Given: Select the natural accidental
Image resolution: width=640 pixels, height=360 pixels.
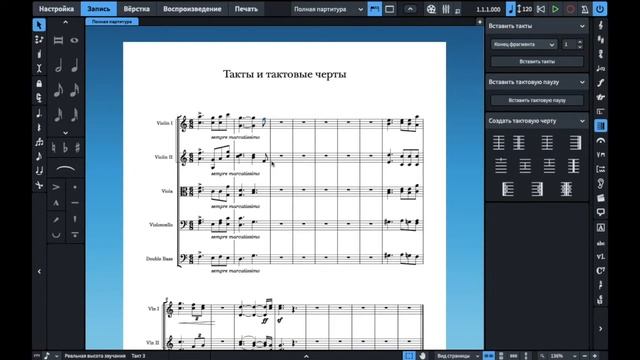Looking at the screenshot, I should pyautogui.click(x=53, y=147).
